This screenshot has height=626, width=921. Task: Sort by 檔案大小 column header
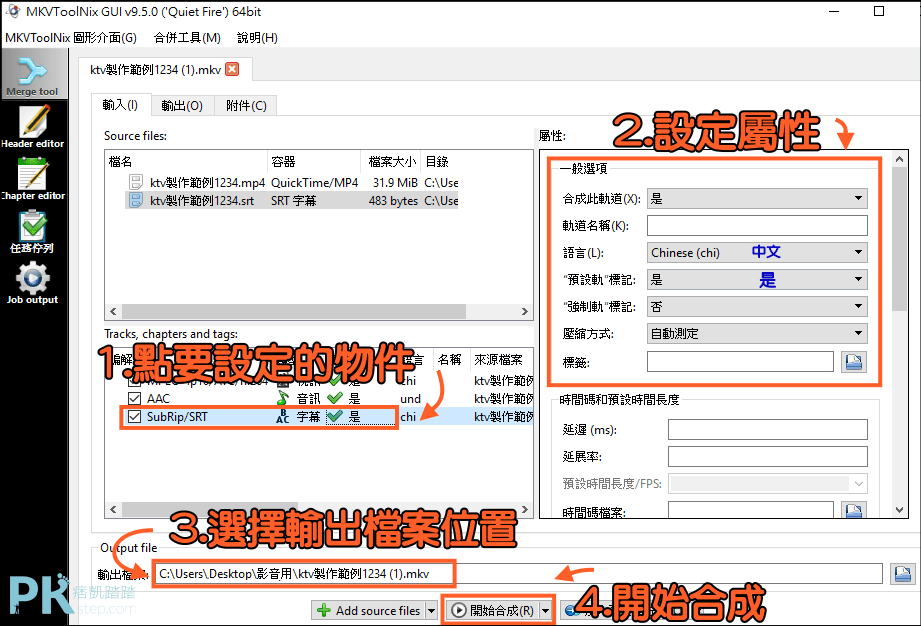(391, 162)
